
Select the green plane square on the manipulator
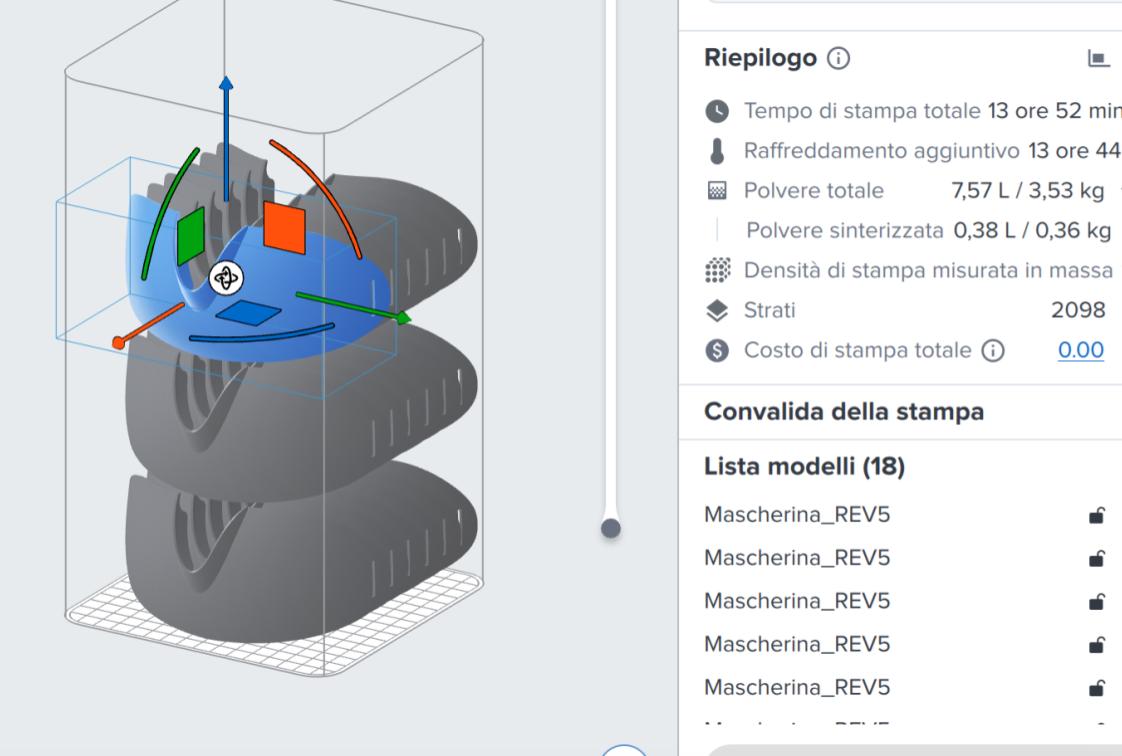point(190,235)
